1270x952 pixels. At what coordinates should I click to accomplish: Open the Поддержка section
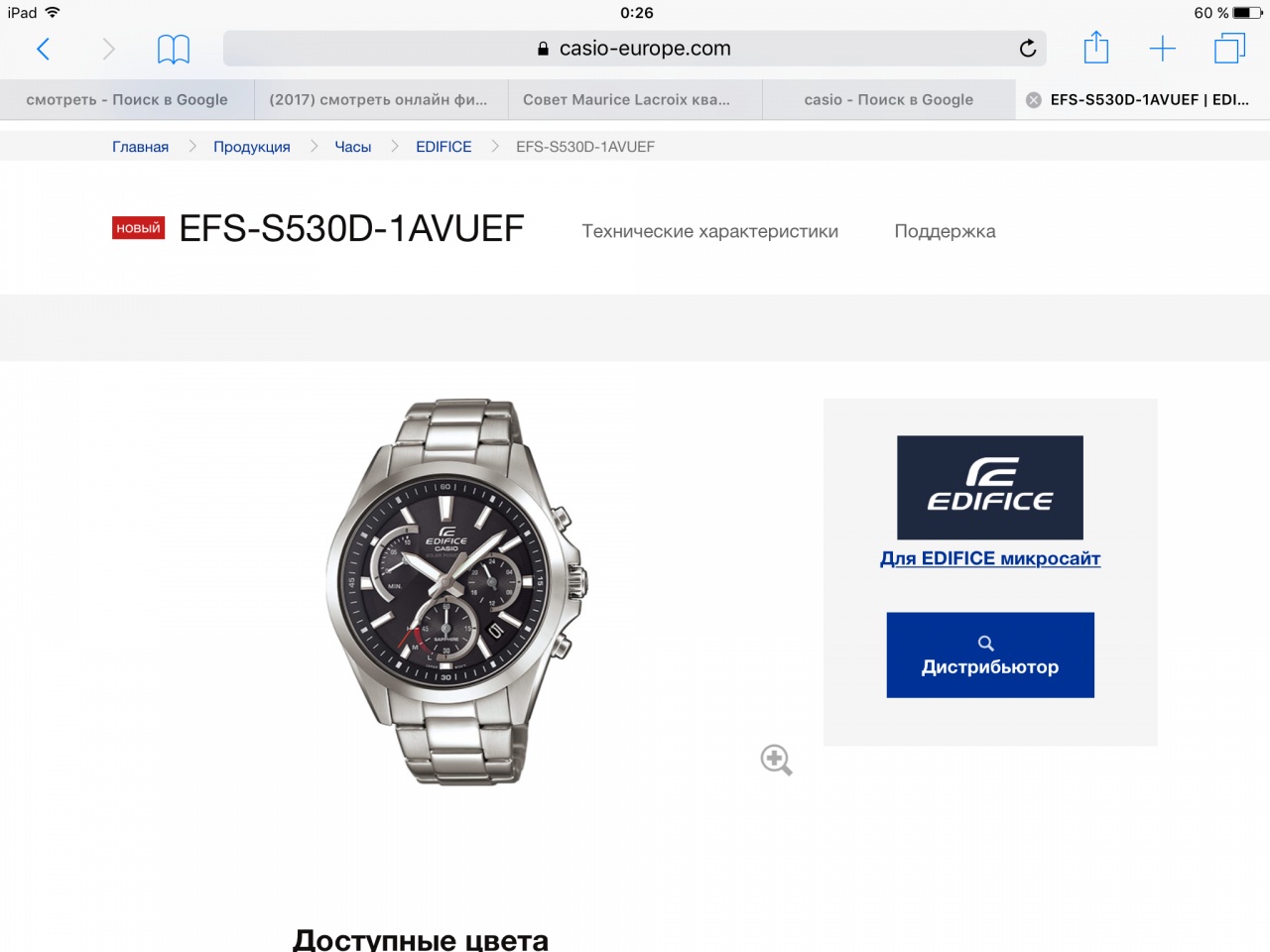point(945,231)
